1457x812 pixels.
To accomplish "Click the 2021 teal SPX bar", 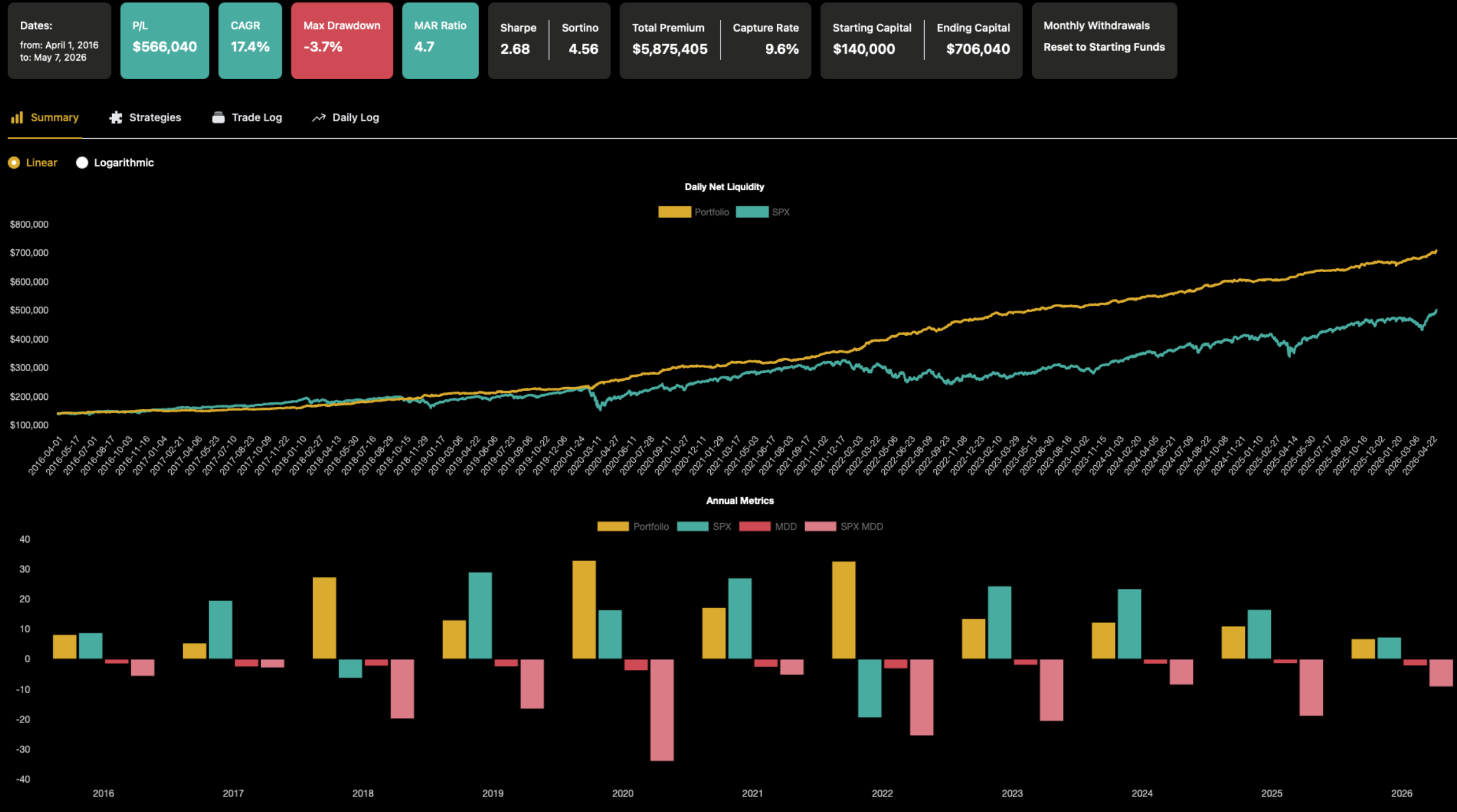I will click(x=740, y=618).
